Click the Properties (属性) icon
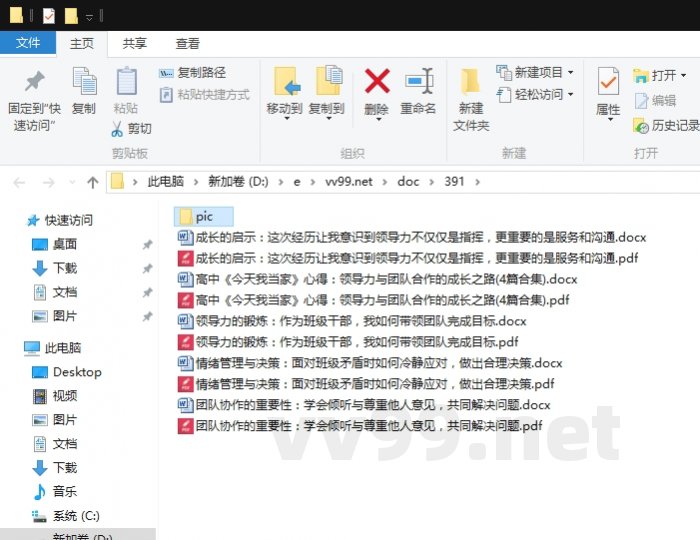This screenshot has width=700, height=540. (608, 81)
